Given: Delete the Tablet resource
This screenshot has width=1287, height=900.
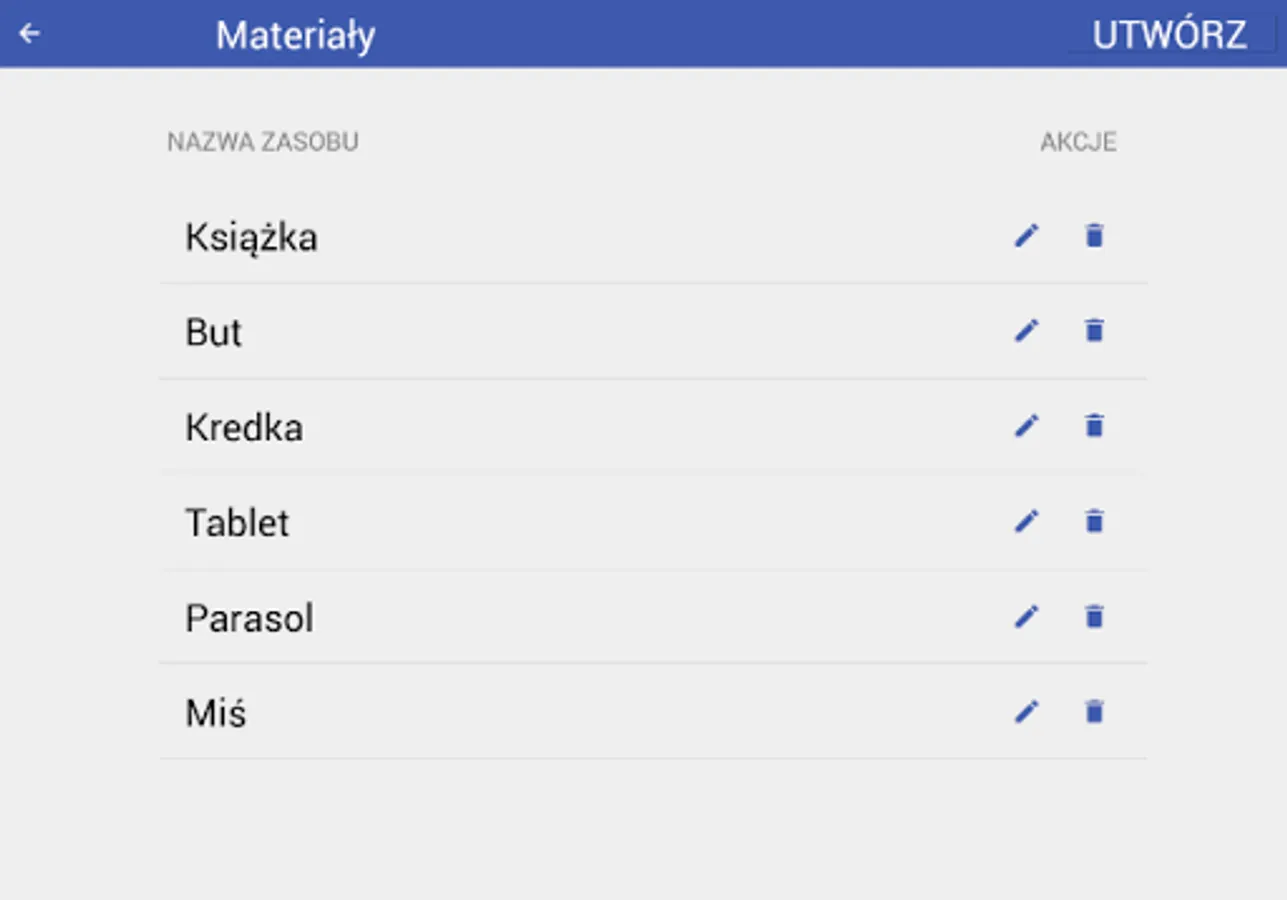Looking at the screenshot, I should click(1094, 521).
